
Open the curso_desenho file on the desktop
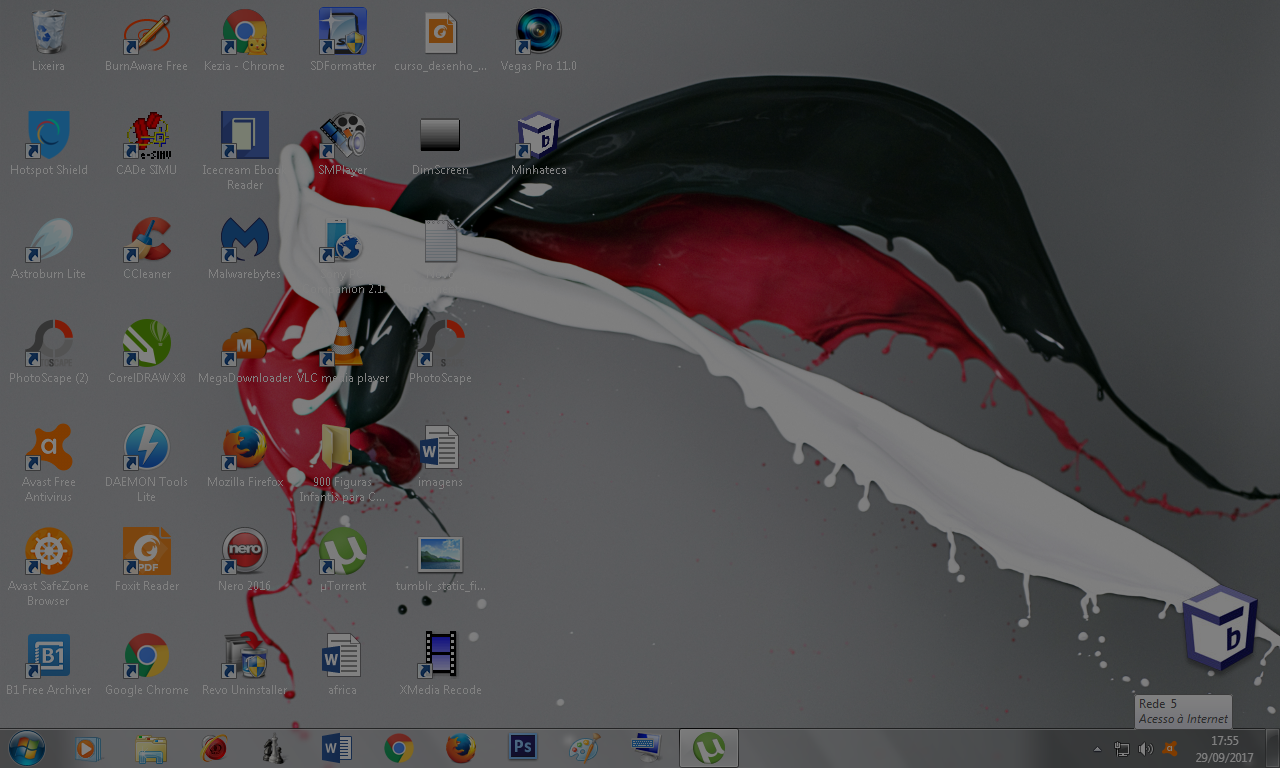(440, 40)
